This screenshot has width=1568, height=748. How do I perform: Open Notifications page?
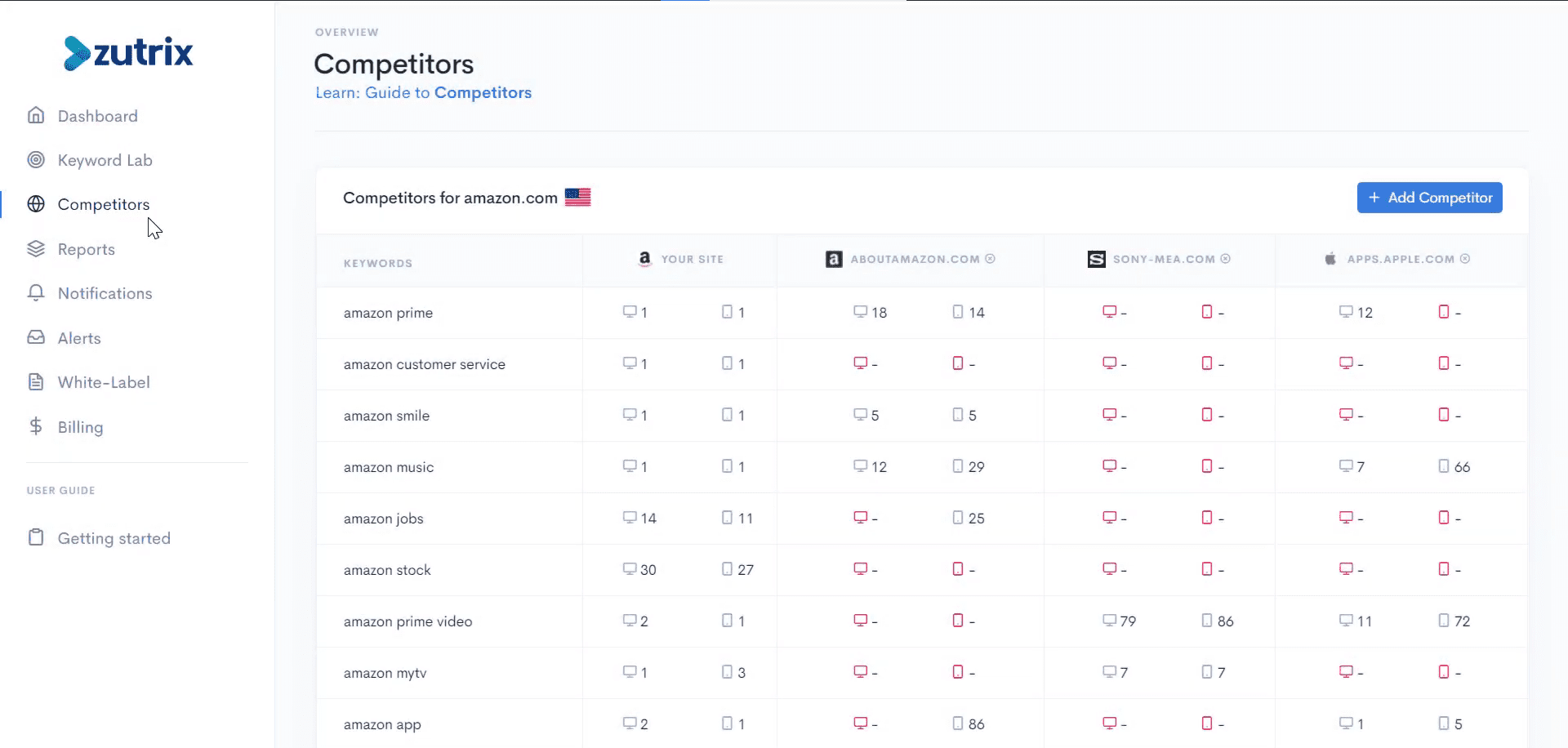coord(105,293)
